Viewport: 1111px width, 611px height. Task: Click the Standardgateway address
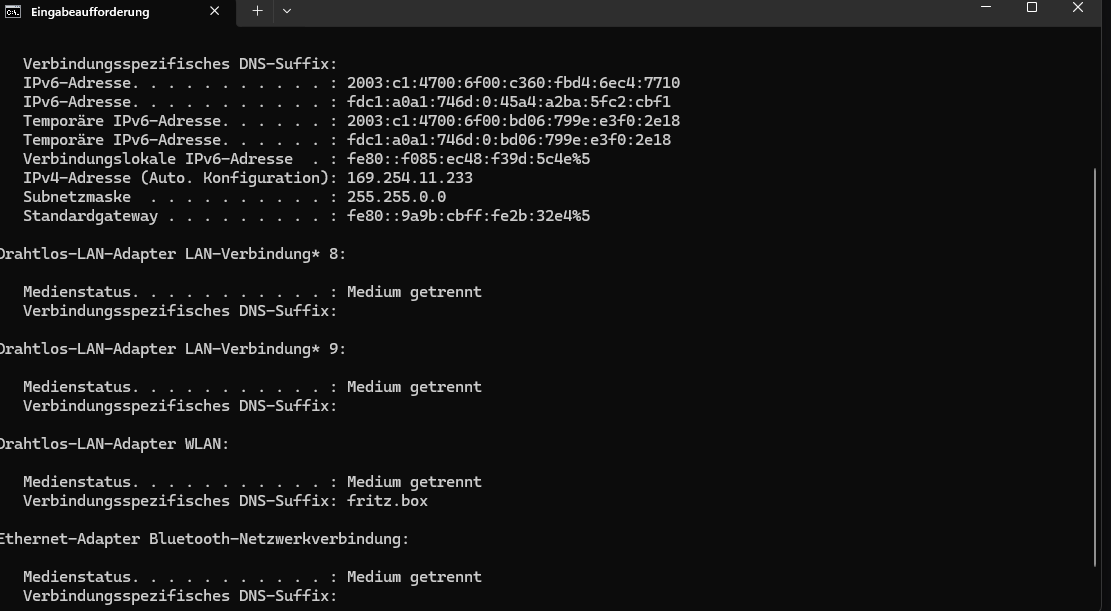coord(470,215)
